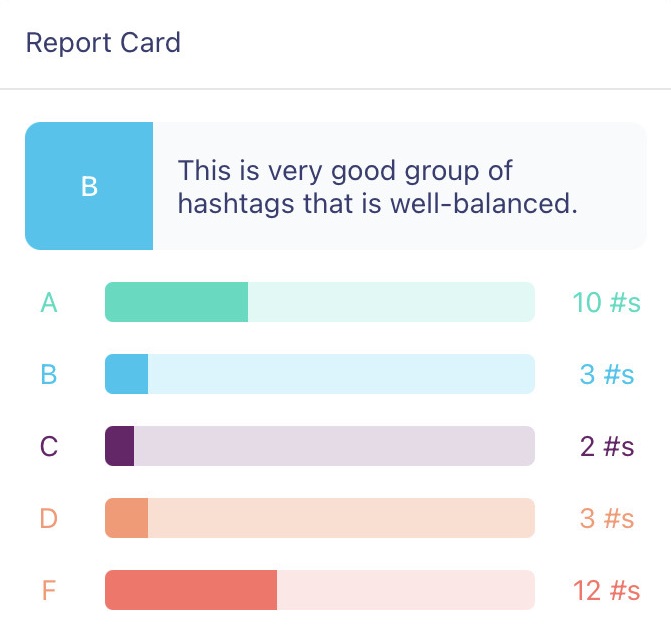The height and width of the screenshot is (635, 671).
Task: Click the 12 #s count for F
Action: pos(606,590)
